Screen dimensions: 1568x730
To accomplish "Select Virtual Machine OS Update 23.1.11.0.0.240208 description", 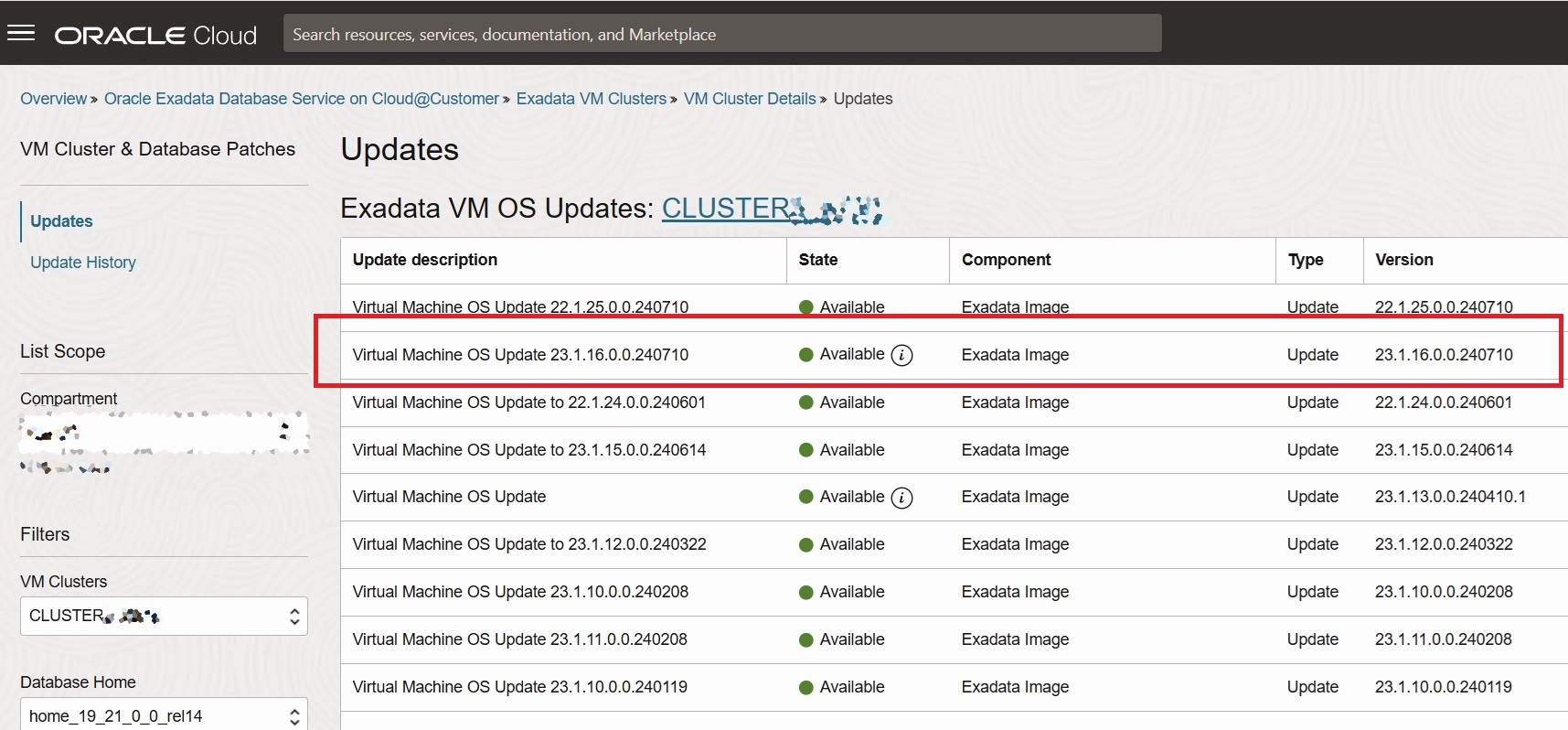I will pos(519,639).
